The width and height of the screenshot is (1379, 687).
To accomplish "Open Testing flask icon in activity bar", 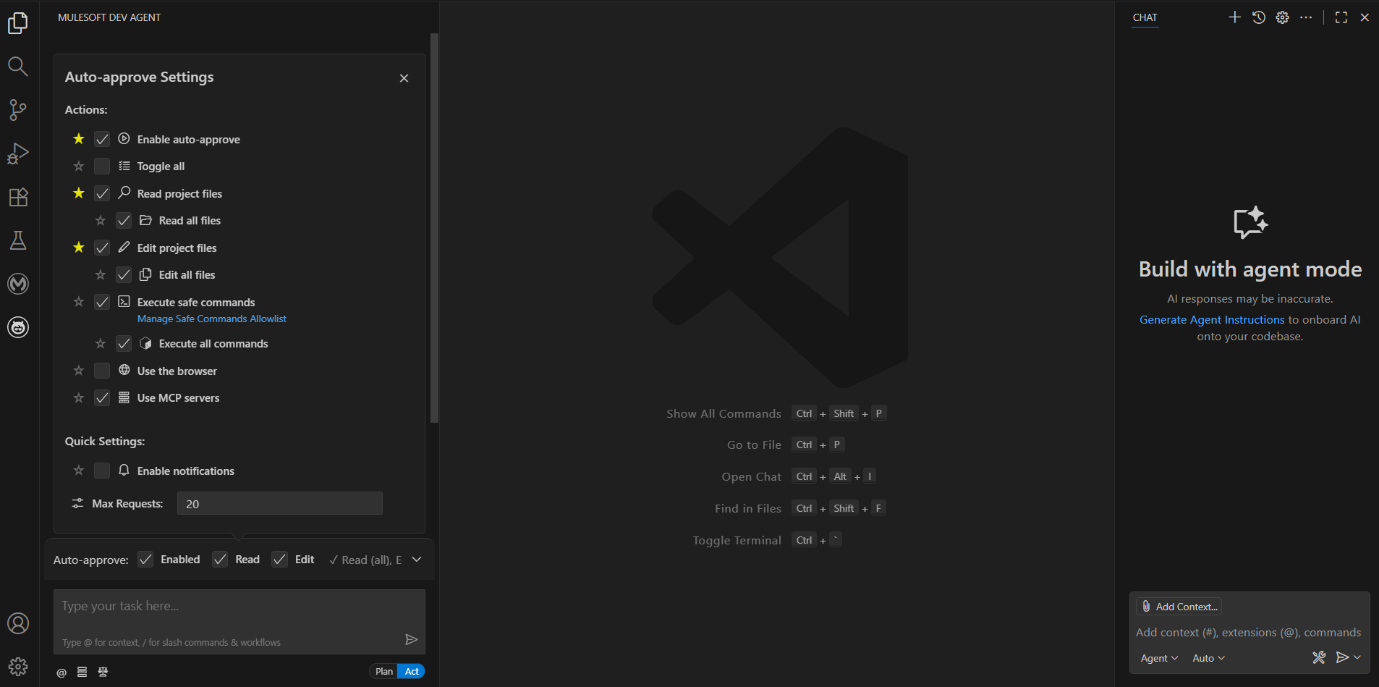I will point(18,240).
